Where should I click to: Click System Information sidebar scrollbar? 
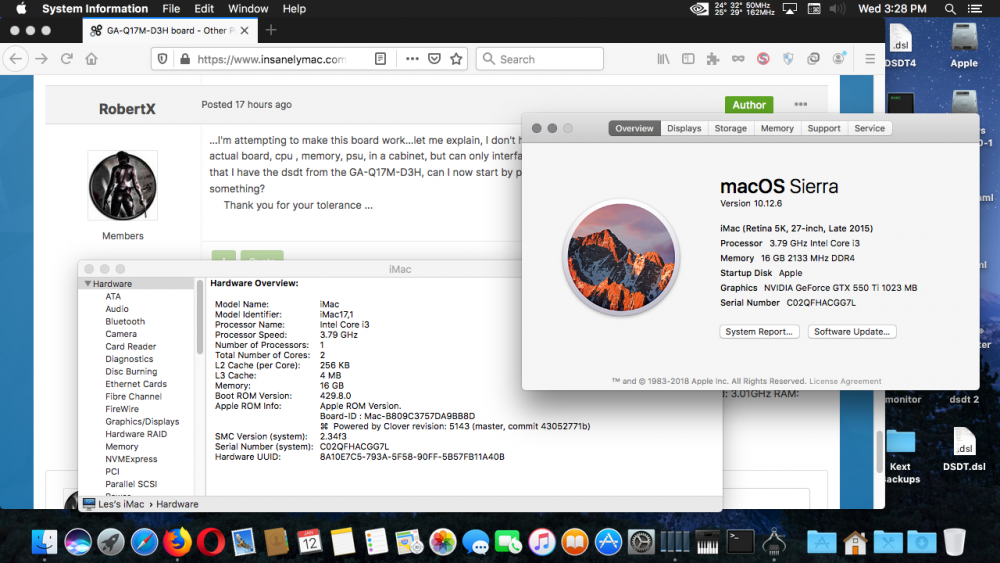(x=200, y=317)
